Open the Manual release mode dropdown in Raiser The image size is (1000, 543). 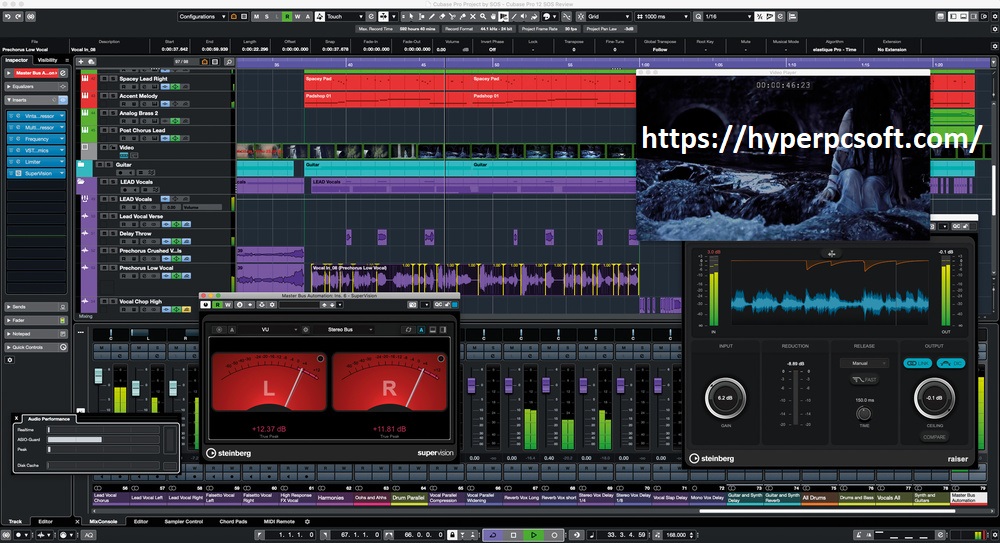tap(864, 363)
